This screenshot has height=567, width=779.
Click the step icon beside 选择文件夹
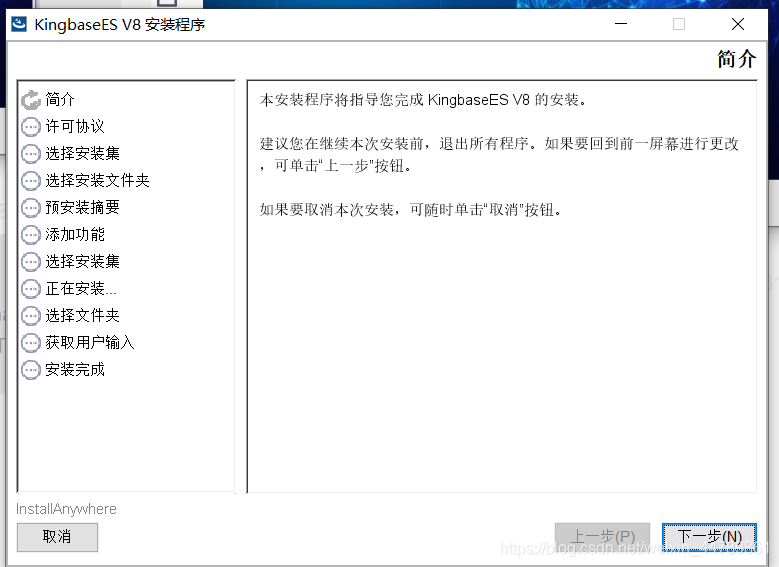tap(31, 316)
